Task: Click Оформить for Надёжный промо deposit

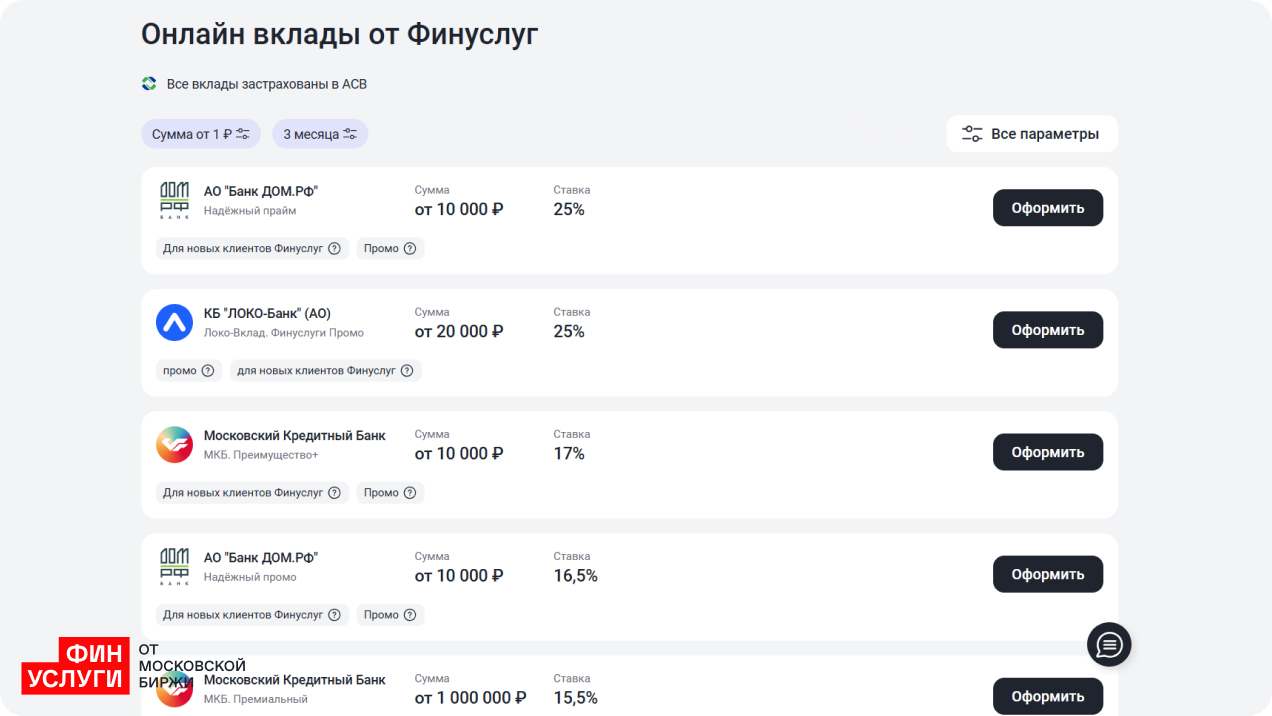Action: click(x=1048, y=574)
